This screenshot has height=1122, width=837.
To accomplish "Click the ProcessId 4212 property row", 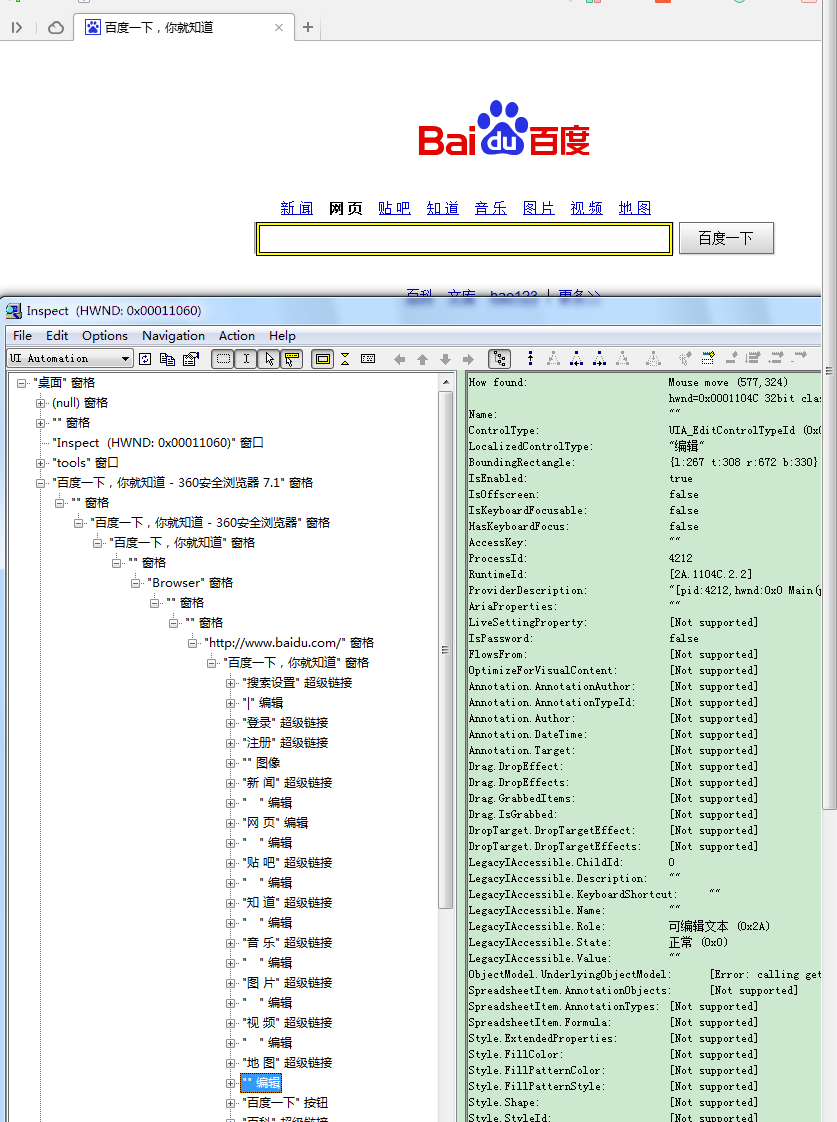I will point(644,559).
